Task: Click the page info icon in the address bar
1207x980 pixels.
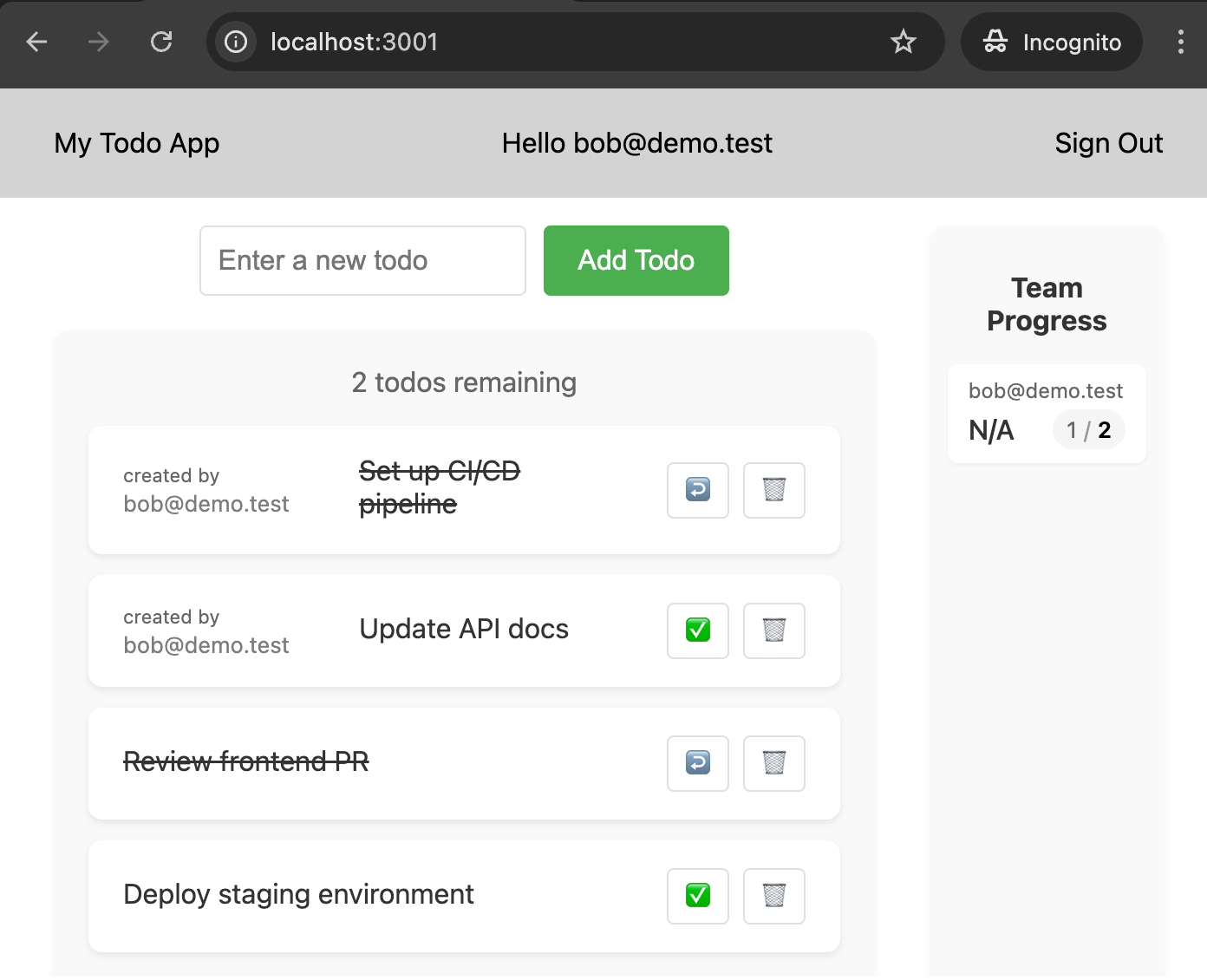Action: [235, 42]
